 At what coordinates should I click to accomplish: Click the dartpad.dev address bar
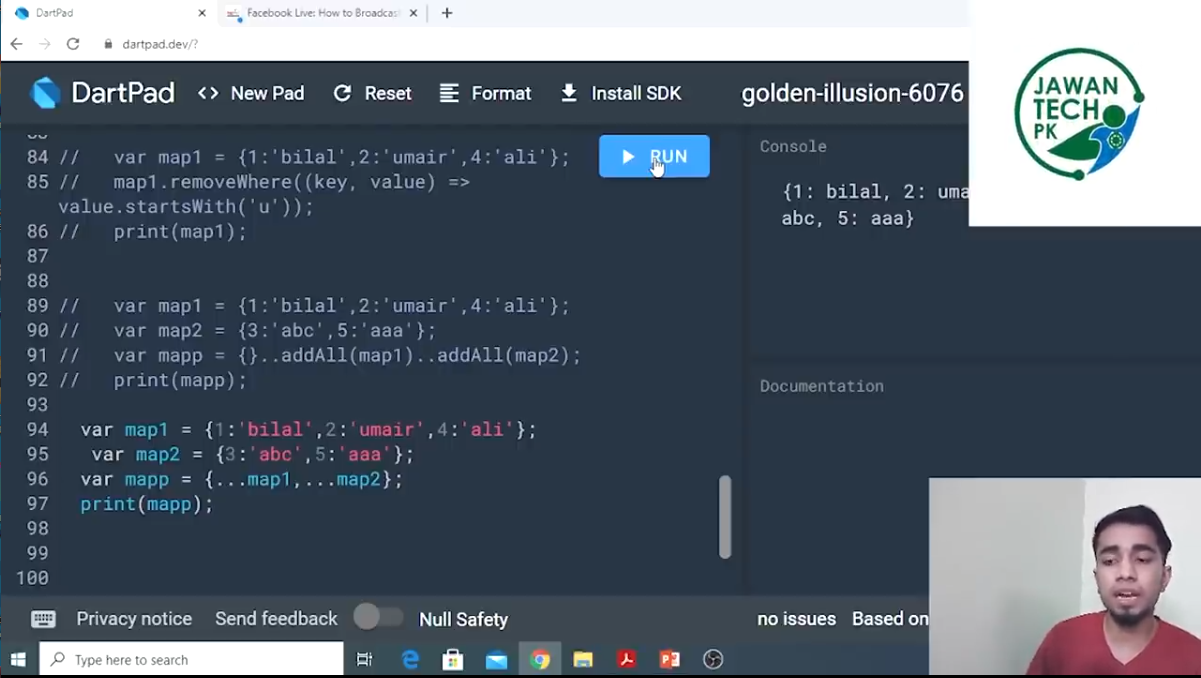[x=530, y=44]
